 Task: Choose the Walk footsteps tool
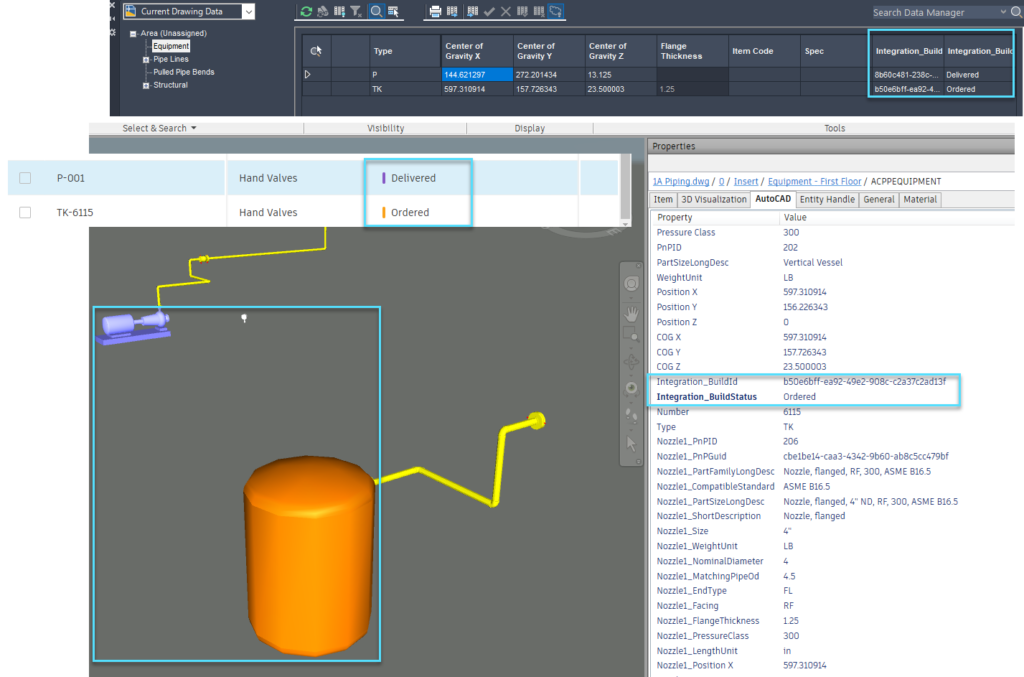(x=631, y=414)
